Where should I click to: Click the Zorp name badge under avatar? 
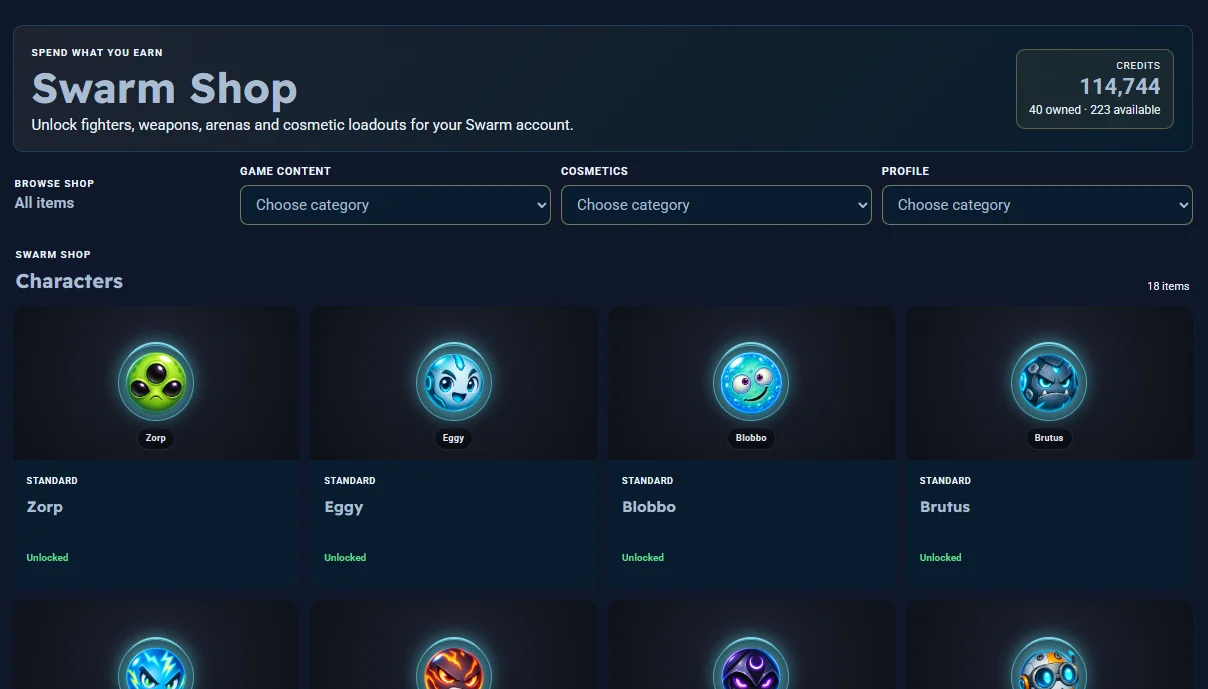[156, 438]
